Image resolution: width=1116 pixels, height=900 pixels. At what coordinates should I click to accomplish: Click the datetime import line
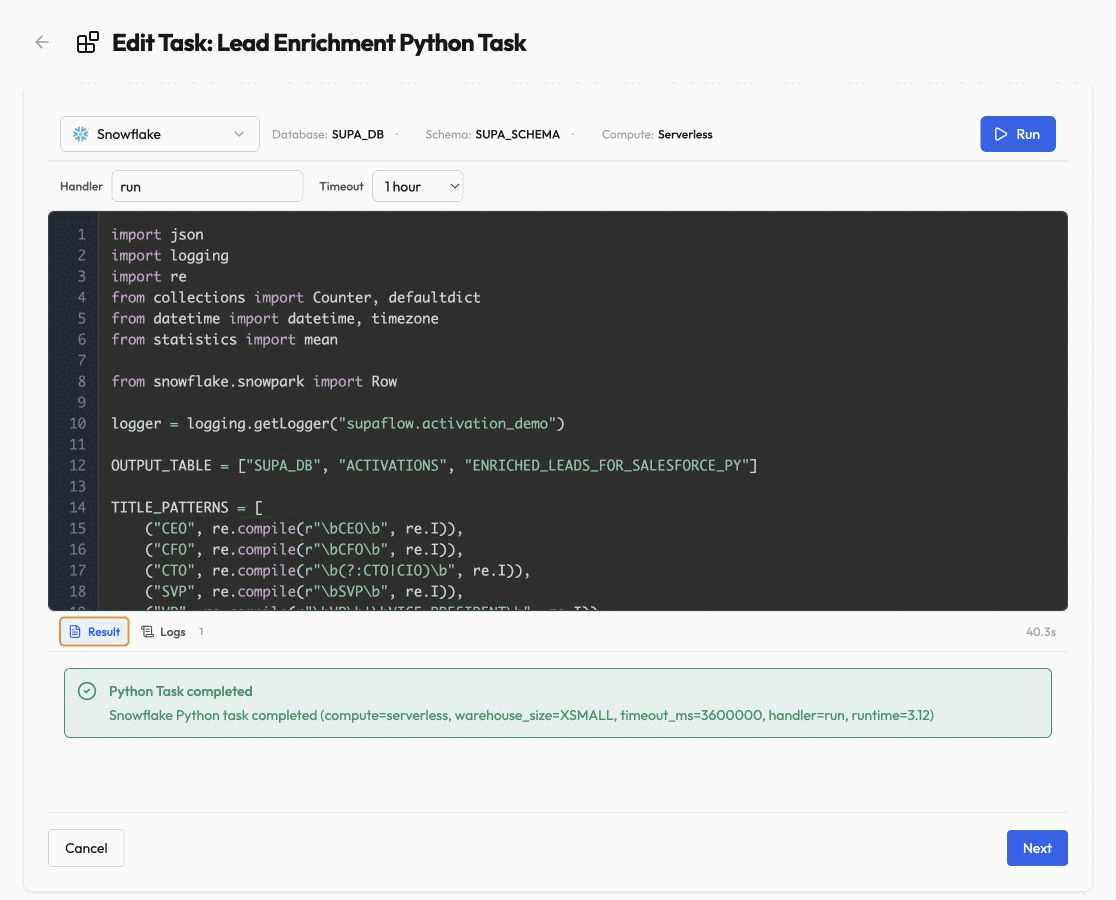pos(275,319)
